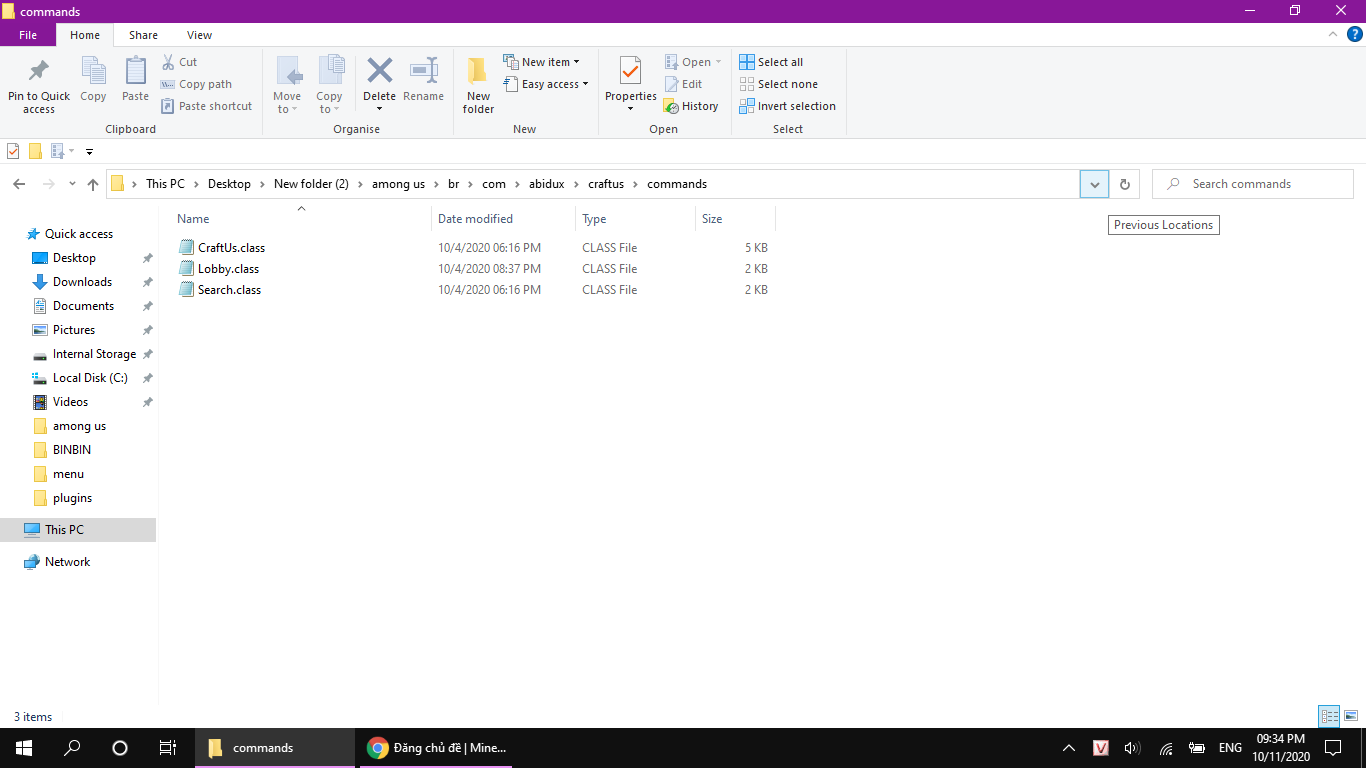Select Network in the navigation pane
Screen dimensions: 1366x768
[x=67, y=562]
